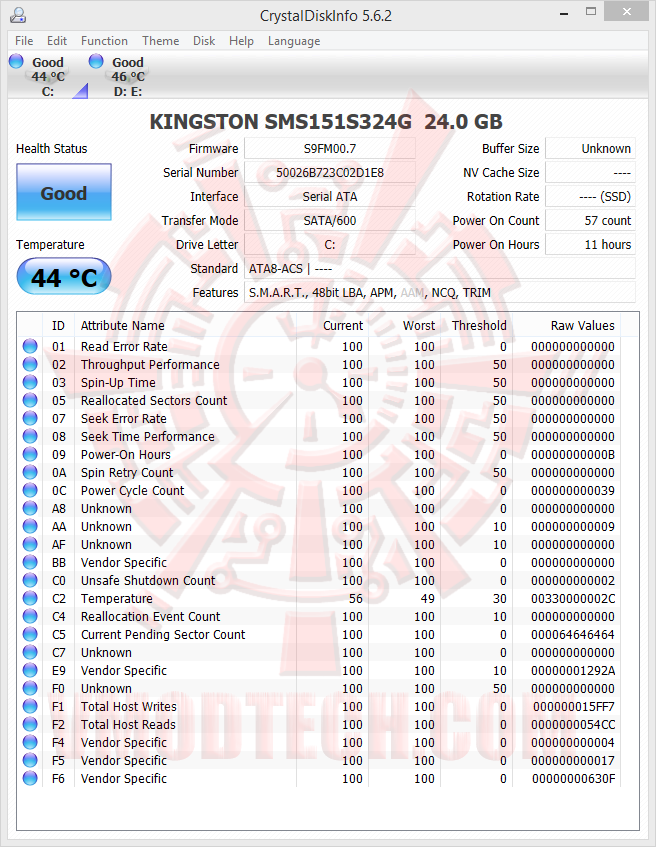Click status orb for attribute A8
The width and height of the screenshot is (656, 847).
click(30, 508)
